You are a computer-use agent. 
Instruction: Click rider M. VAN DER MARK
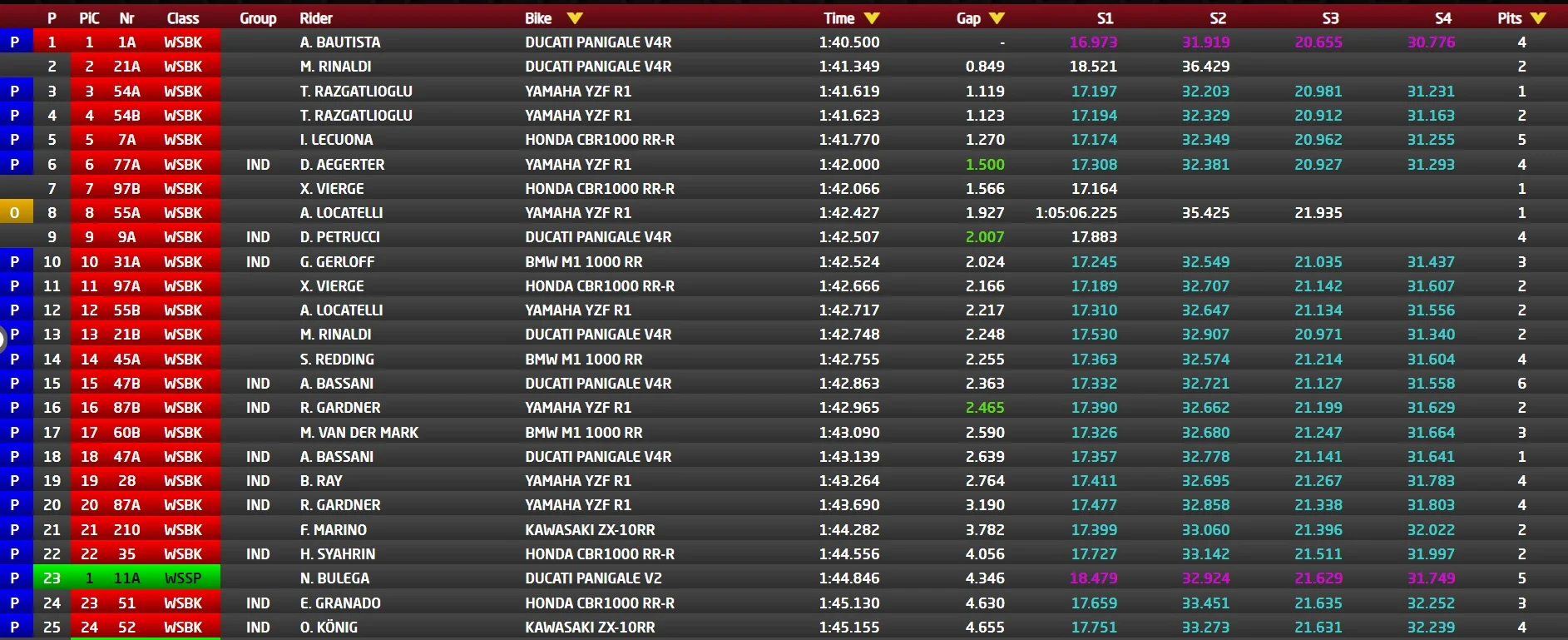[x=359, y=433]
